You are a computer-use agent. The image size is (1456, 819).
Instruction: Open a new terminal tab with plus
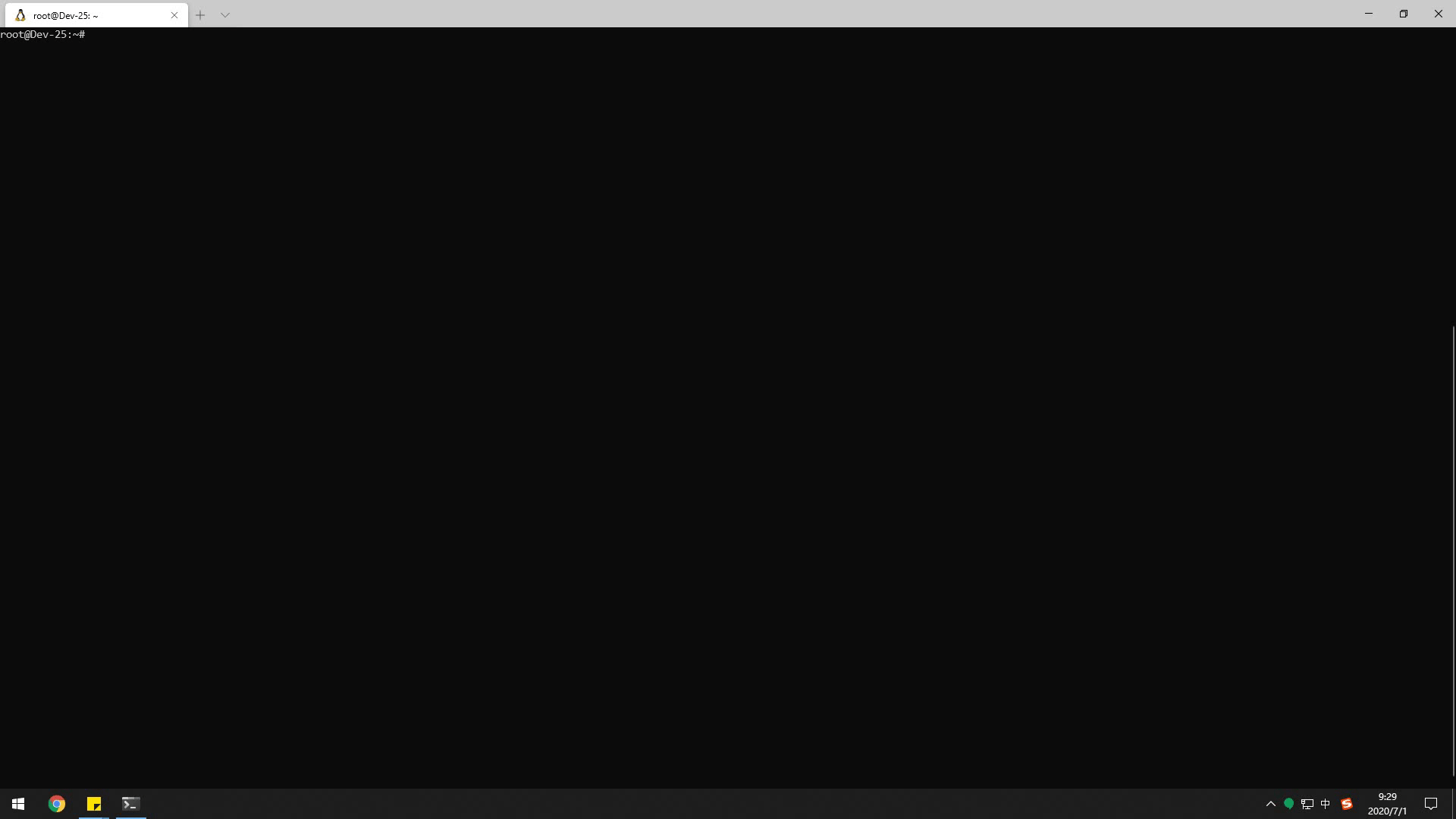click(200, 15)
